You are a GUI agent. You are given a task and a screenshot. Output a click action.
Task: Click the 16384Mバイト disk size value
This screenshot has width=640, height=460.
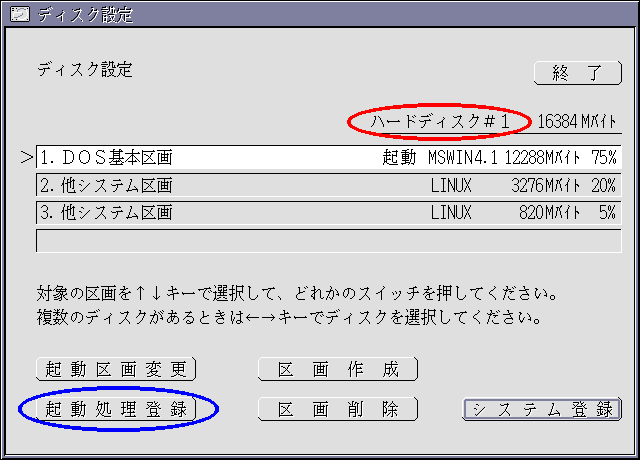click(577, 121)
